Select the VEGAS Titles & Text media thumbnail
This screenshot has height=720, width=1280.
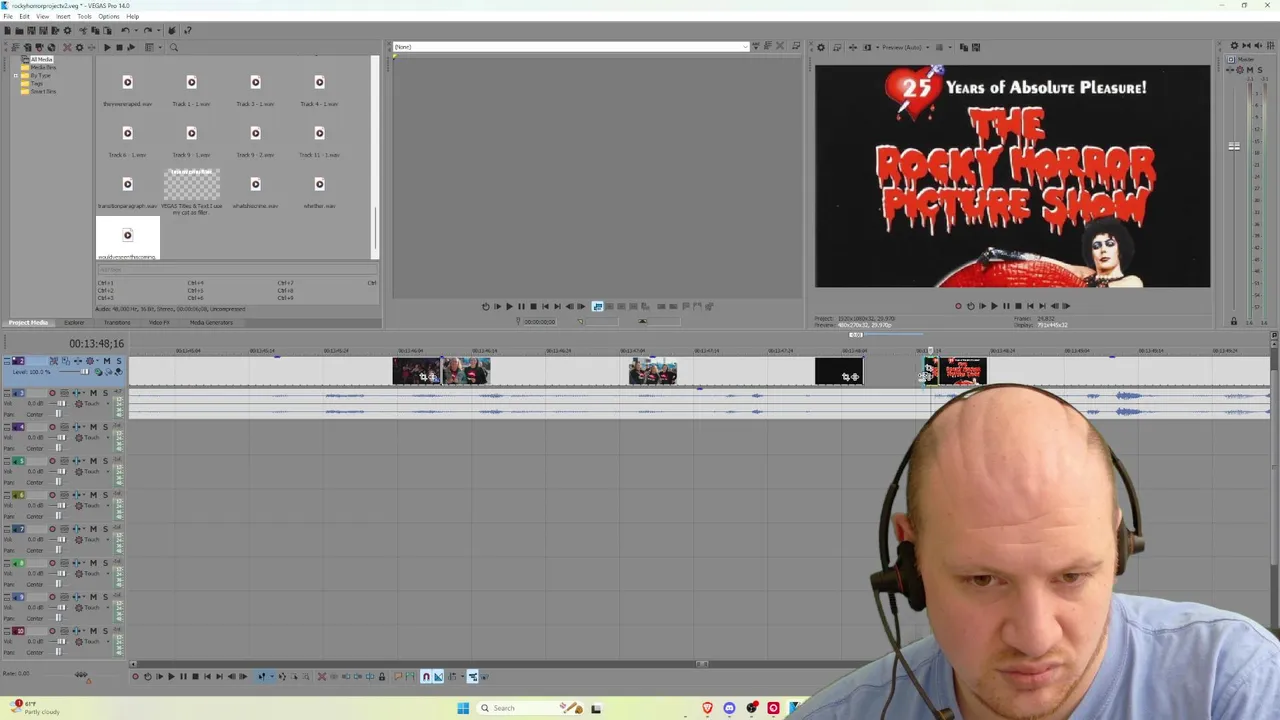pos(191,185)
